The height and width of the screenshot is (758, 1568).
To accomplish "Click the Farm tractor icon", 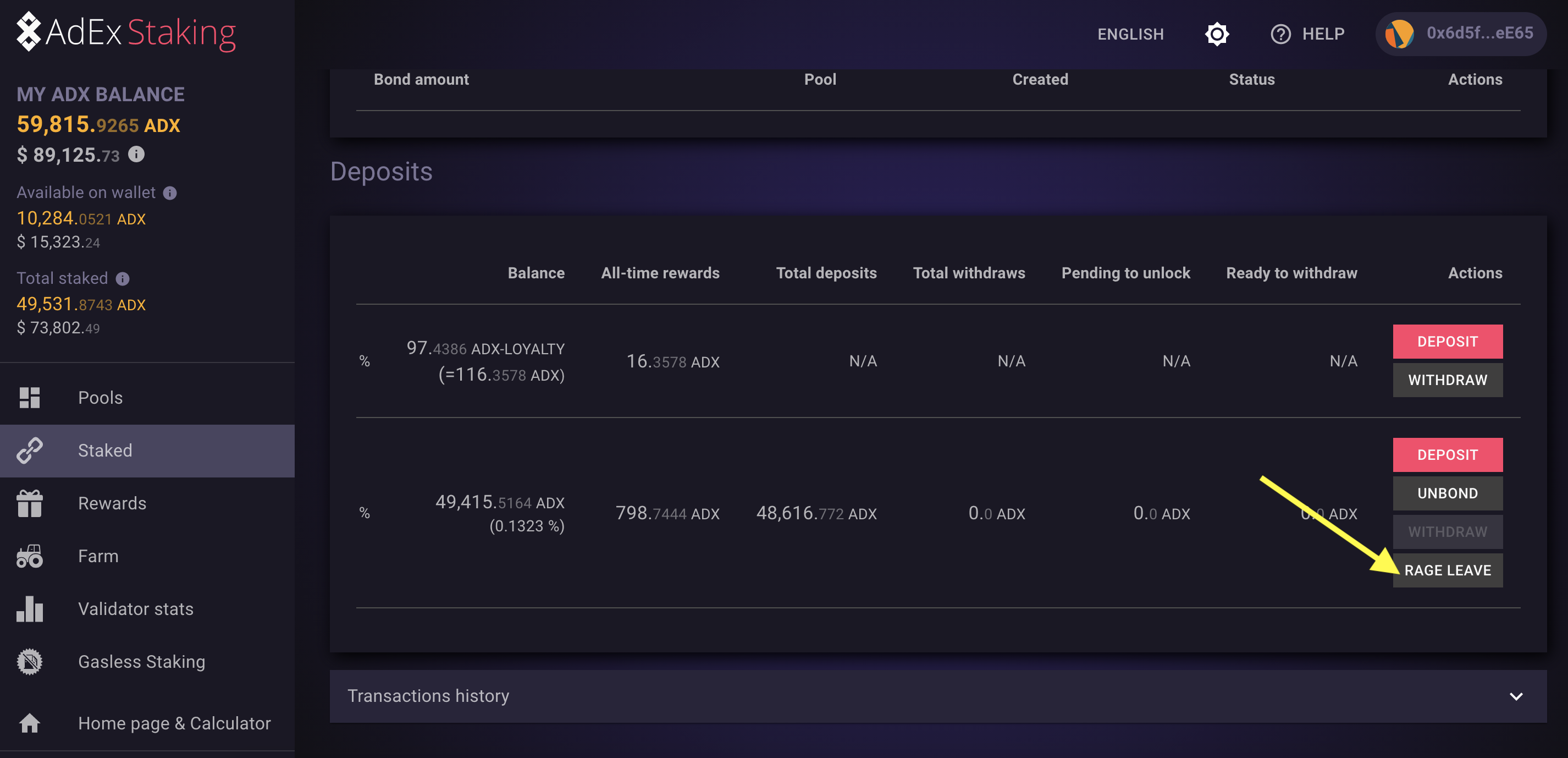I will point(29,556).
